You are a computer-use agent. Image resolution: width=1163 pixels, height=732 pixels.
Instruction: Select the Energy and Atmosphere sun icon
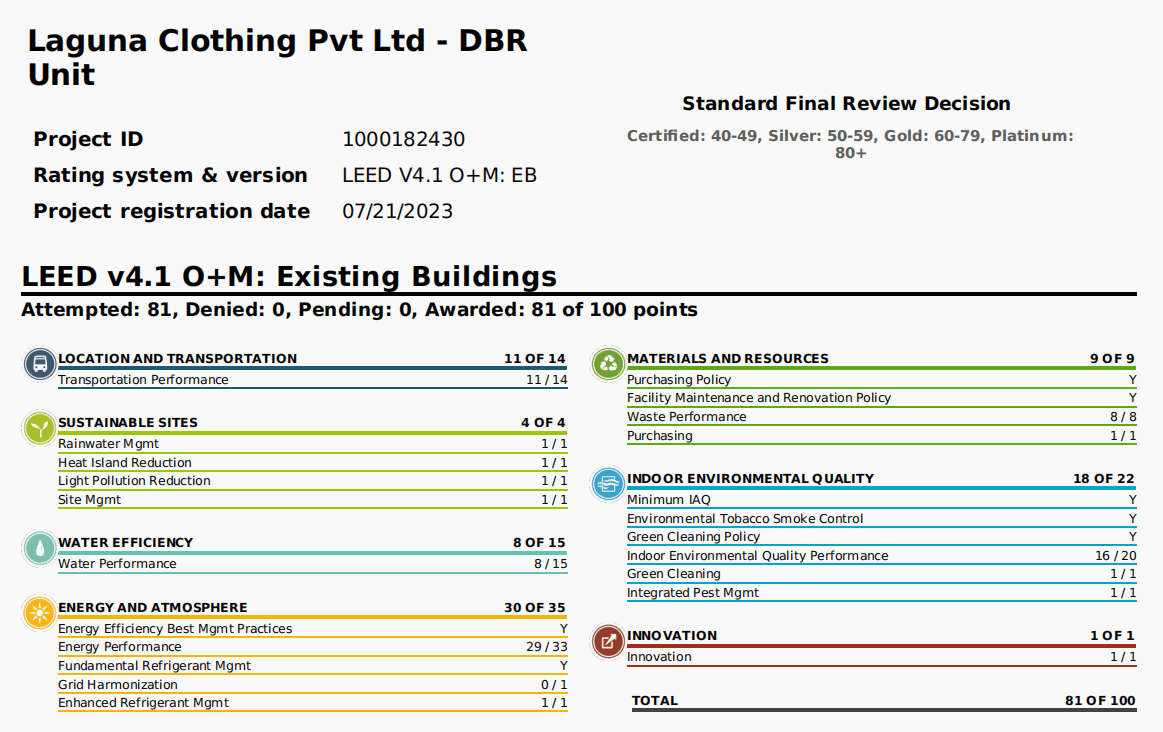click(x=40, y=613)
